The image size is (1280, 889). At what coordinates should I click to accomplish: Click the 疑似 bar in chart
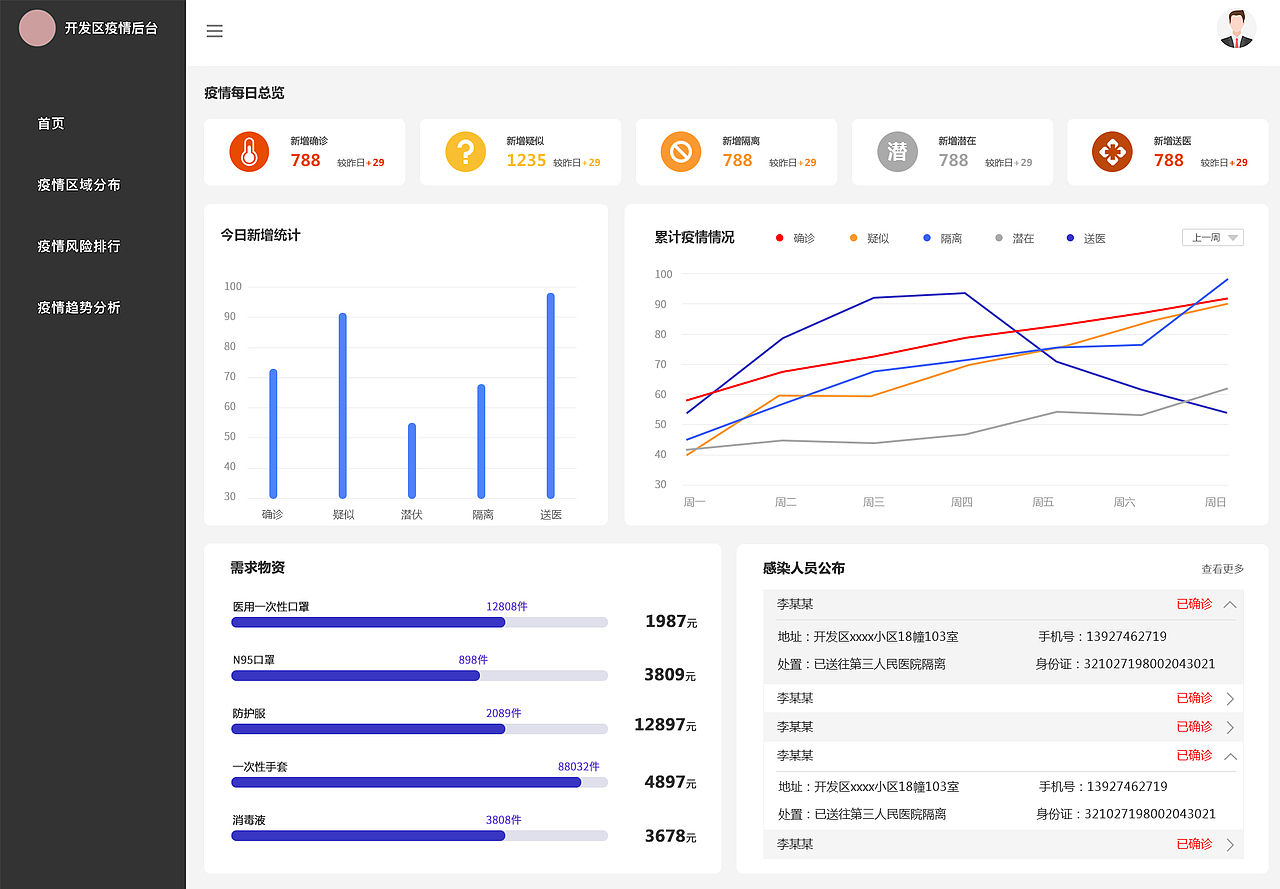(342, 406)
